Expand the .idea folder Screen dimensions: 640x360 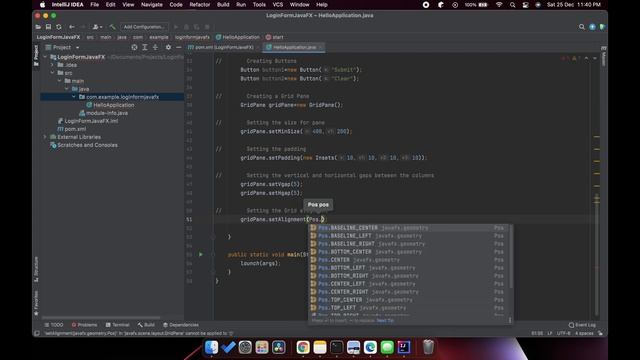coord(52,65)
